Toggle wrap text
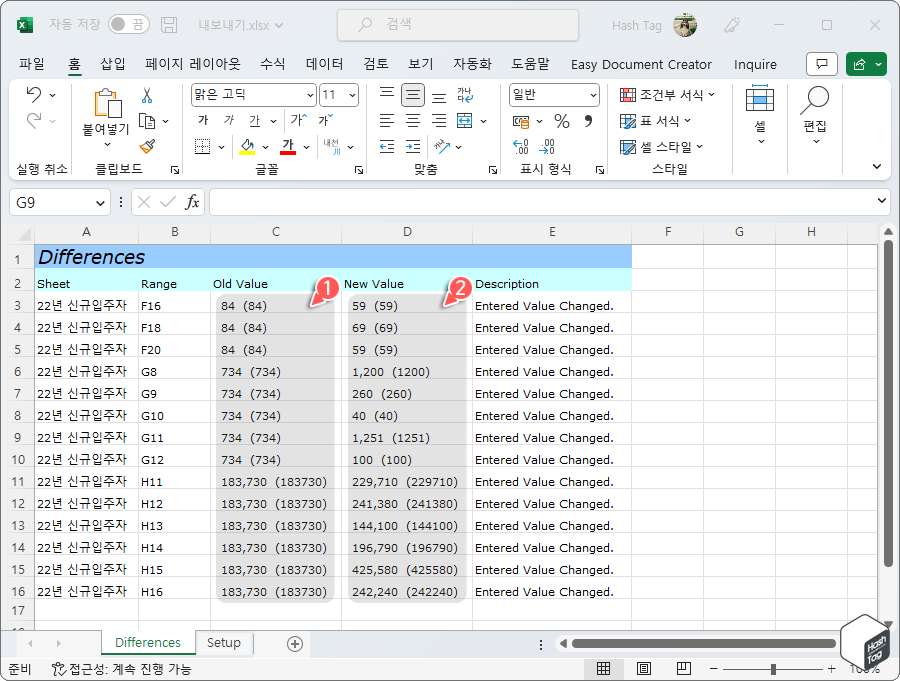The width and height of the screenshot is (900, 681). point(465,95)
